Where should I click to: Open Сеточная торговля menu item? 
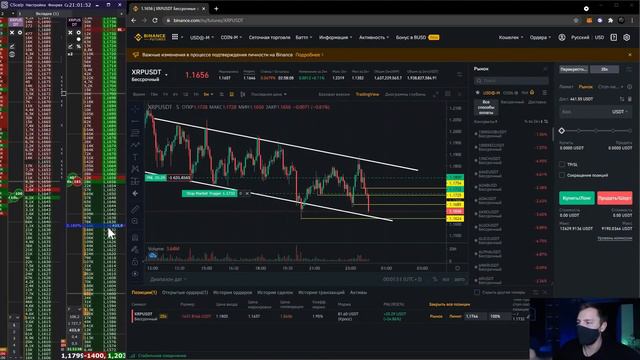[269, 37]
